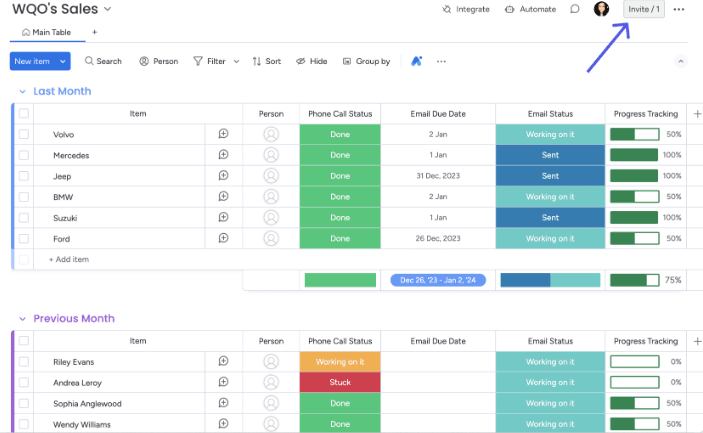Open conversation for the Volvo item
Image resolution: width=703 pixels, height=433 pixels.
point(223,134)
